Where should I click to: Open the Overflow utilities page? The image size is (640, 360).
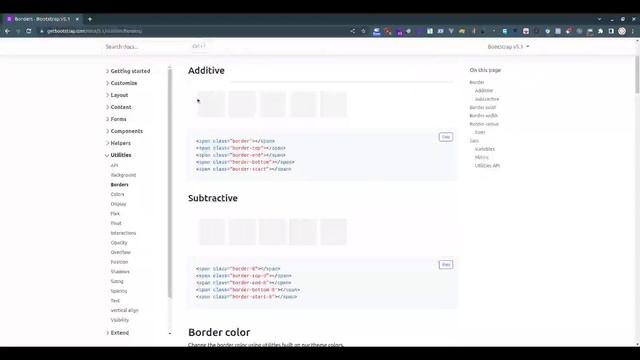click(120, 252)
